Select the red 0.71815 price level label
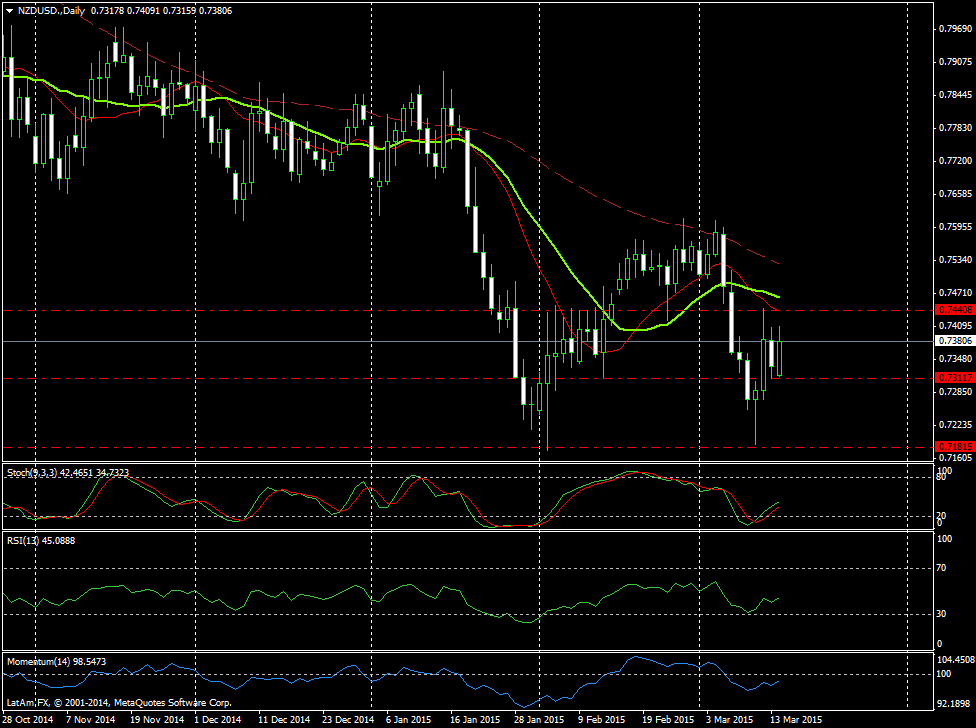 pyautogui.click(x=953, y=446)
